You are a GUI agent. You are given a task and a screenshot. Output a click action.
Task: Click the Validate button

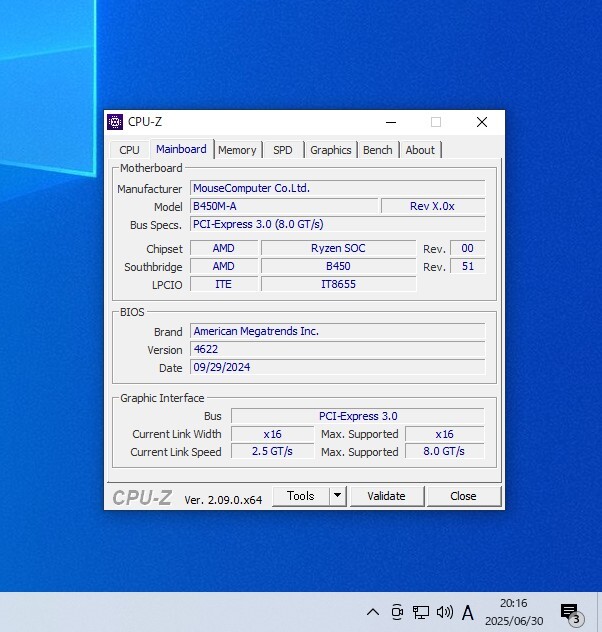[386, 496]
